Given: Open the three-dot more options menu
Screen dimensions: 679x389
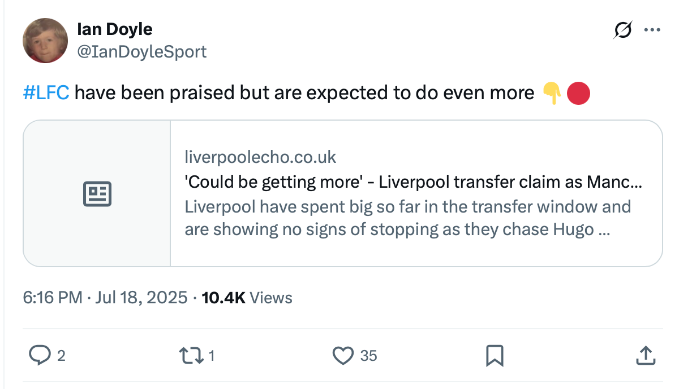Looking at the screenshot, I should 652,30.
